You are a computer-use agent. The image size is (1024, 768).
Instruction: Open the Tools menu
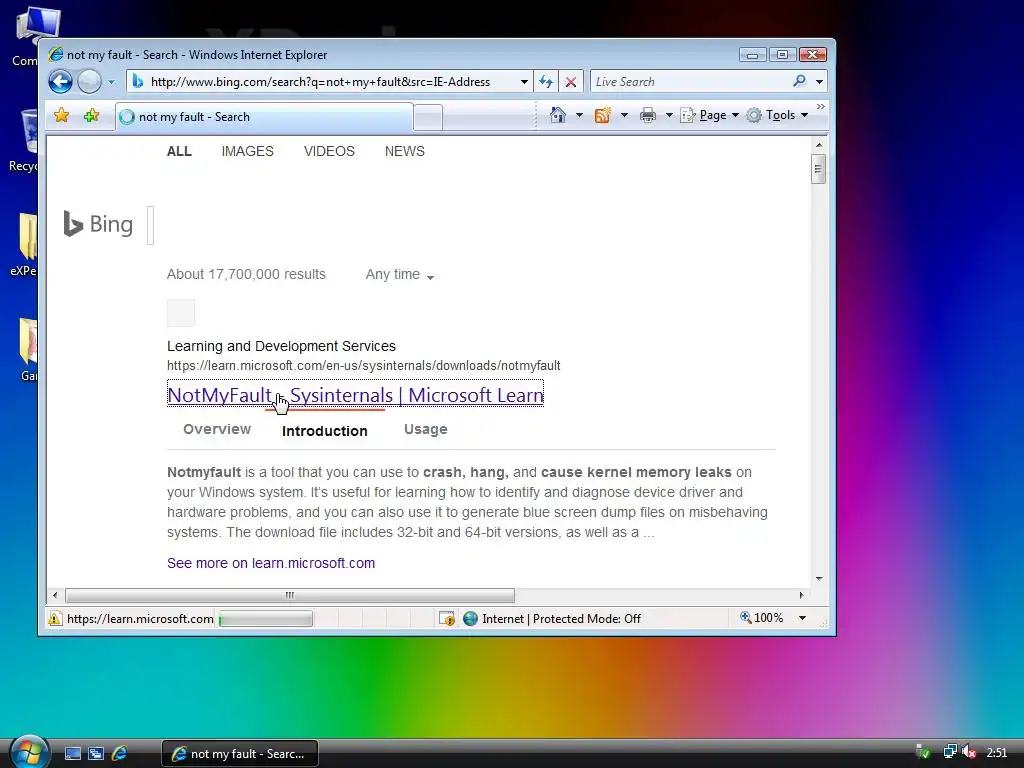click(x=777, y=116)
